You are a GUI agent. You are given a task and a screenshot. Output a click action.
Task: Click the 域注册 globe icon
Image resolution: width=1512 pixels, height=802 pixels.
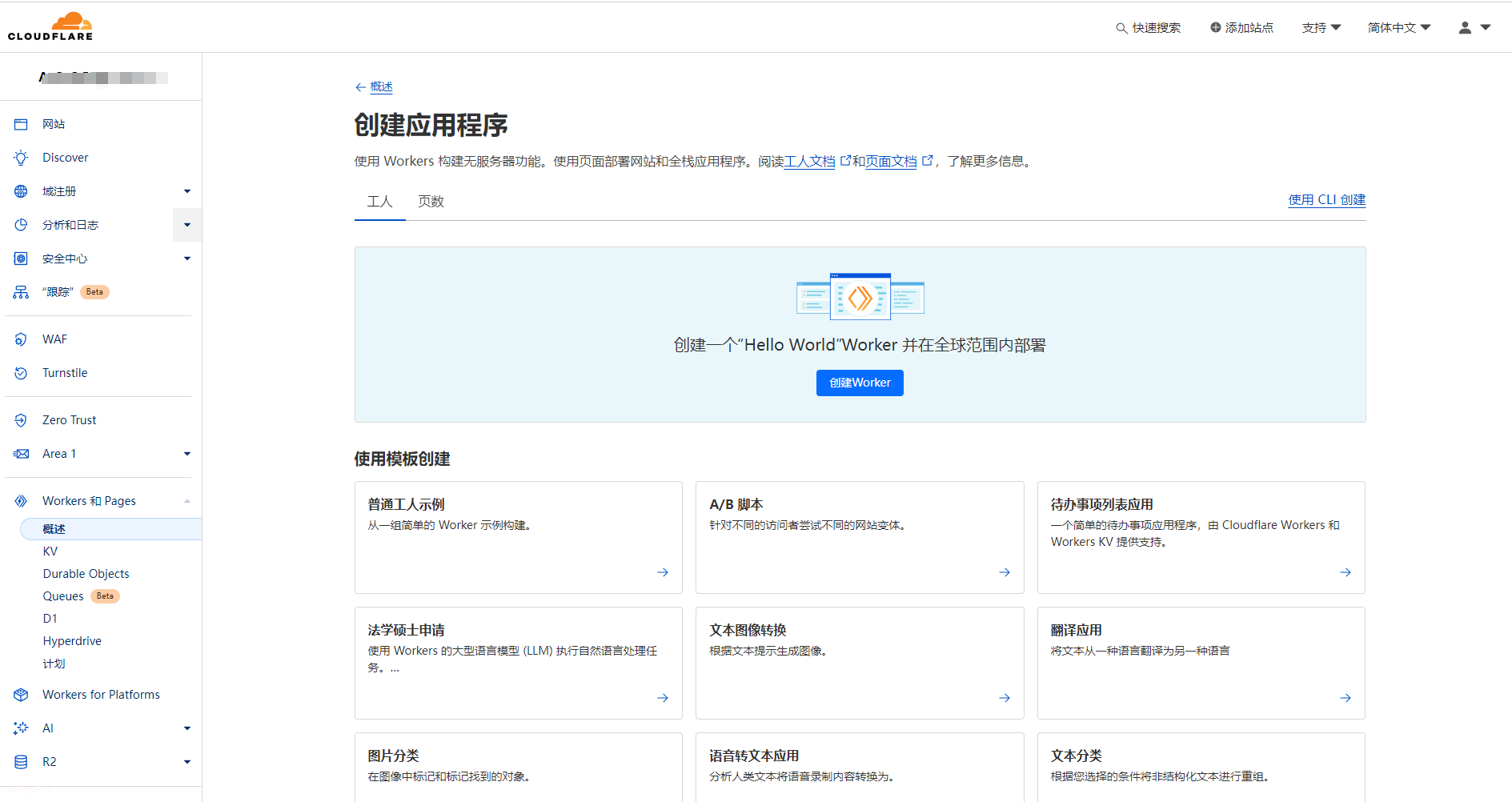(21, 191)
